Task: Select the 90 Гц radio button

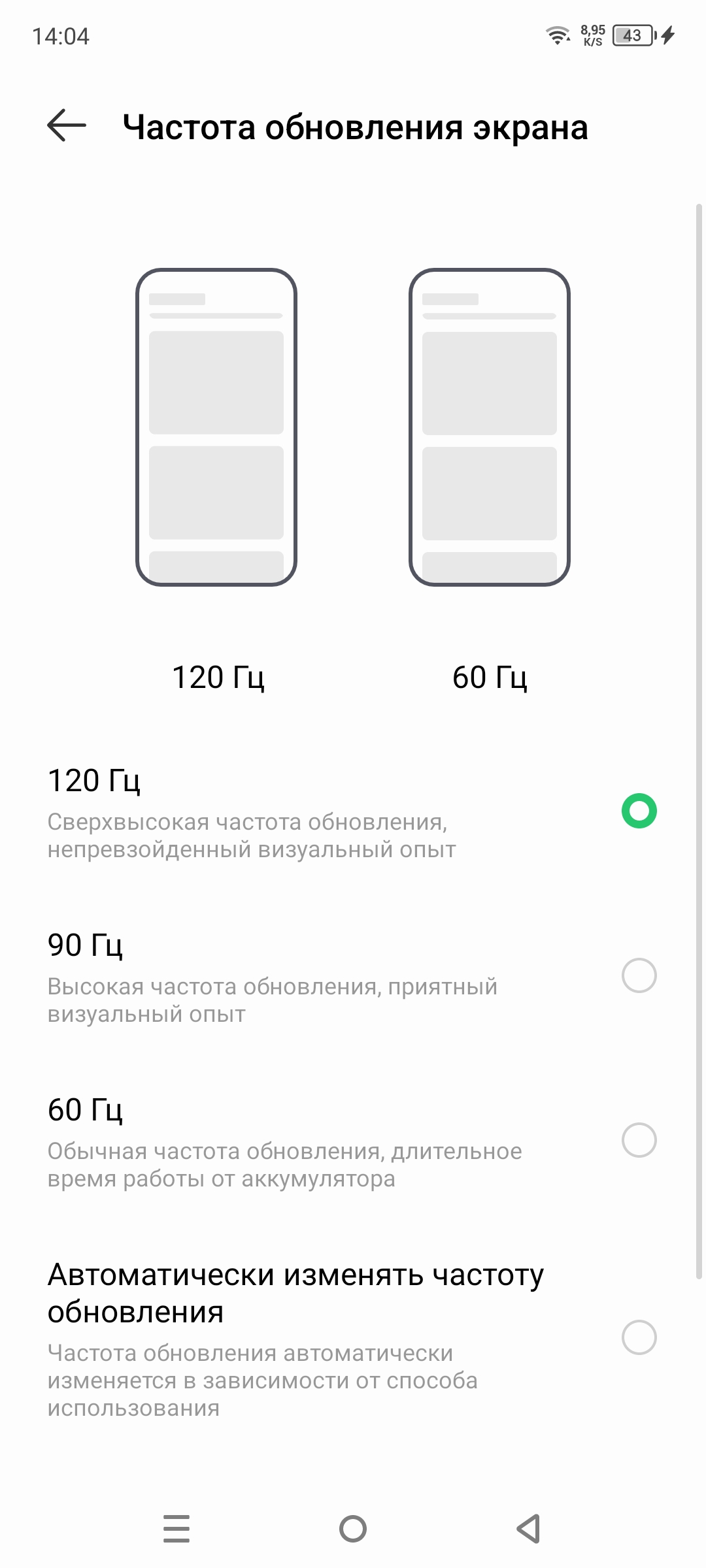Action: click(x=639, y=975)
